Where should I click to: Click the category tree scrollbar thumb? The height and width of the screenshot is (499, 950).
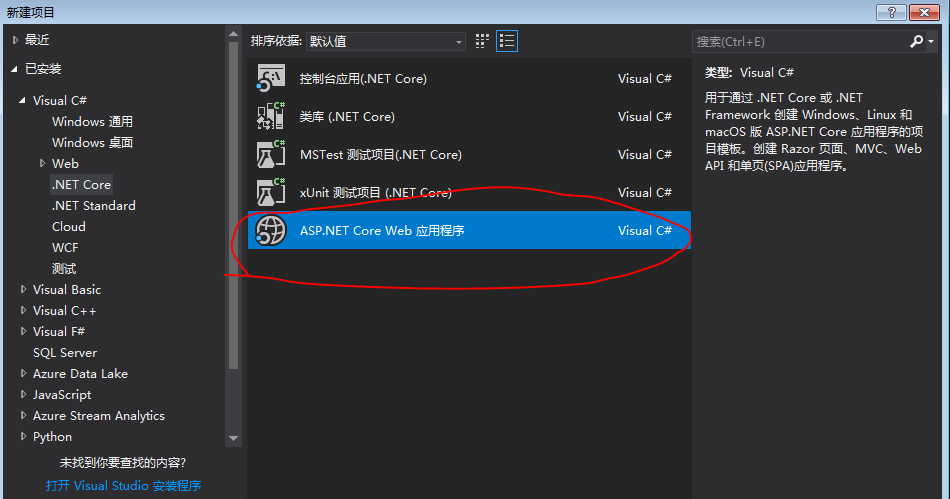click(233, 206)
